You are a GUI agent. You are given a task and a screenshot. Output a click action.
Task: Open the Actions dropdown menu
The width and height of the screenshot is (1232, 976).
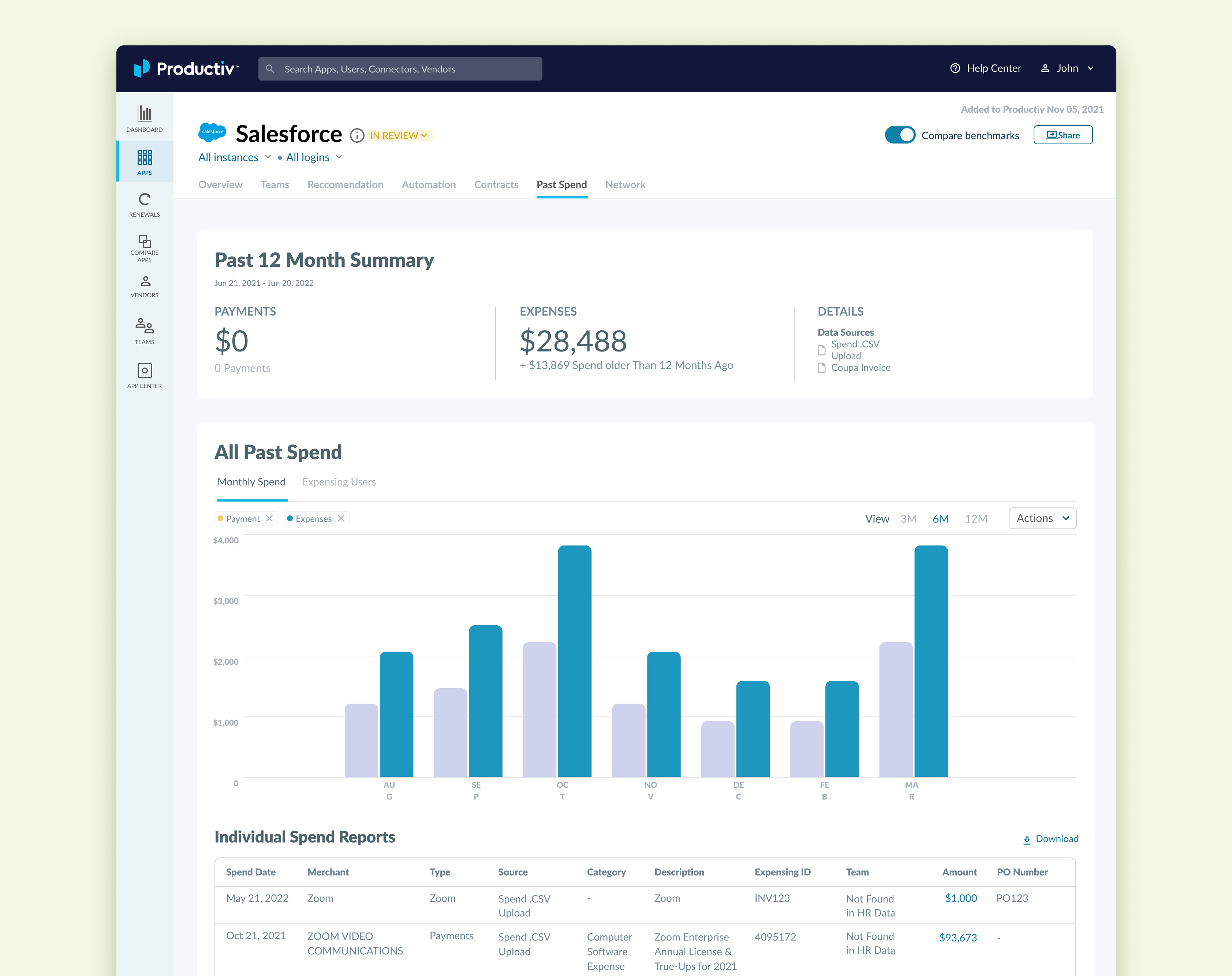pos(1042,518)
